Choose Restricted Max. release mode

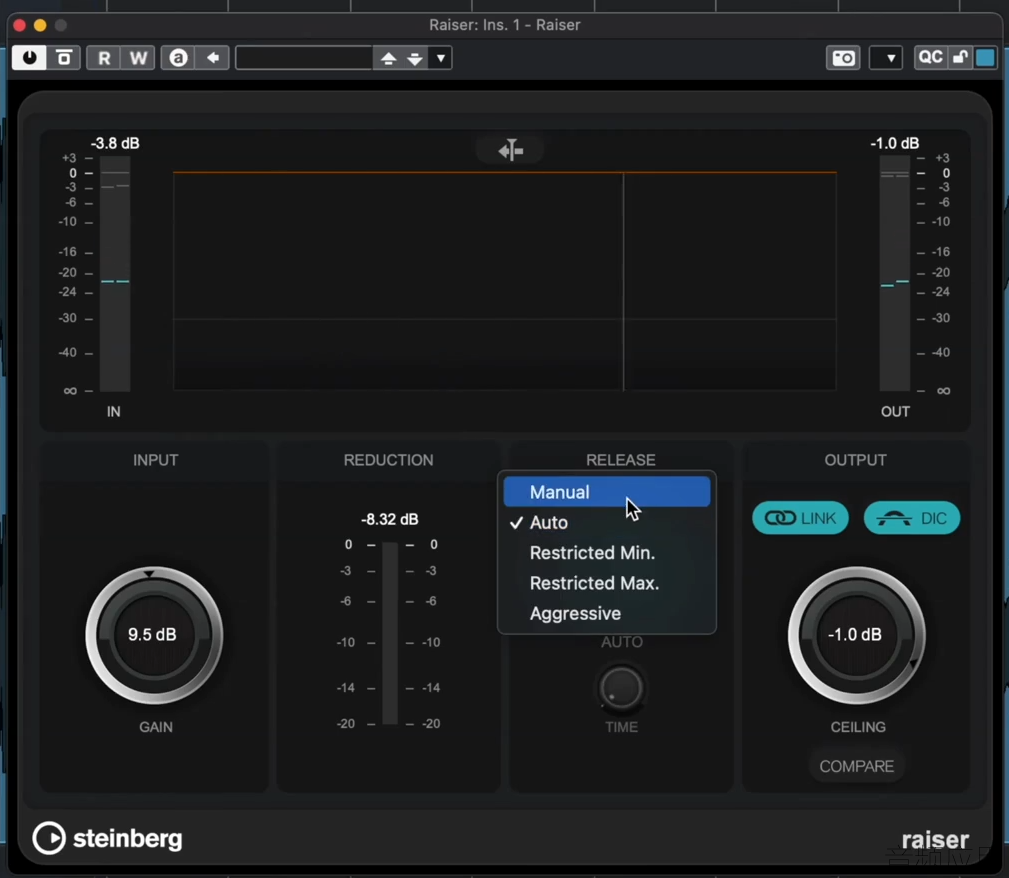(x=607, y=583)
